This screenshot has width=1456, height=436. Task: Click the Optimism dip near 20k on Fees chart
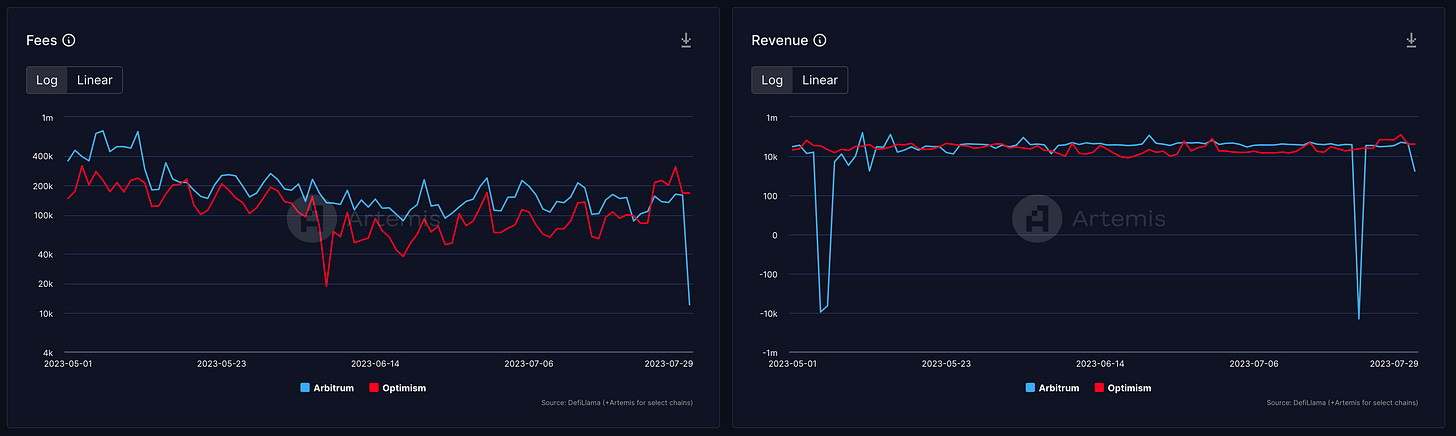(327, 286)
